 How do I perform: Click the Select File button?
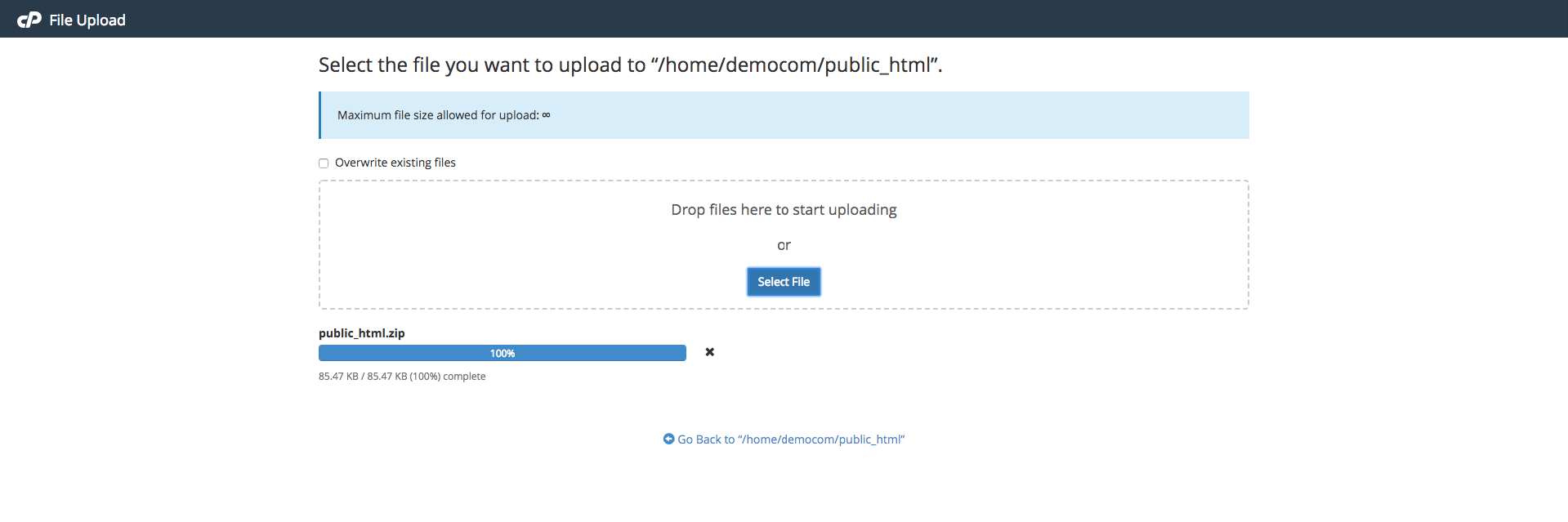(x=784, y=282)
